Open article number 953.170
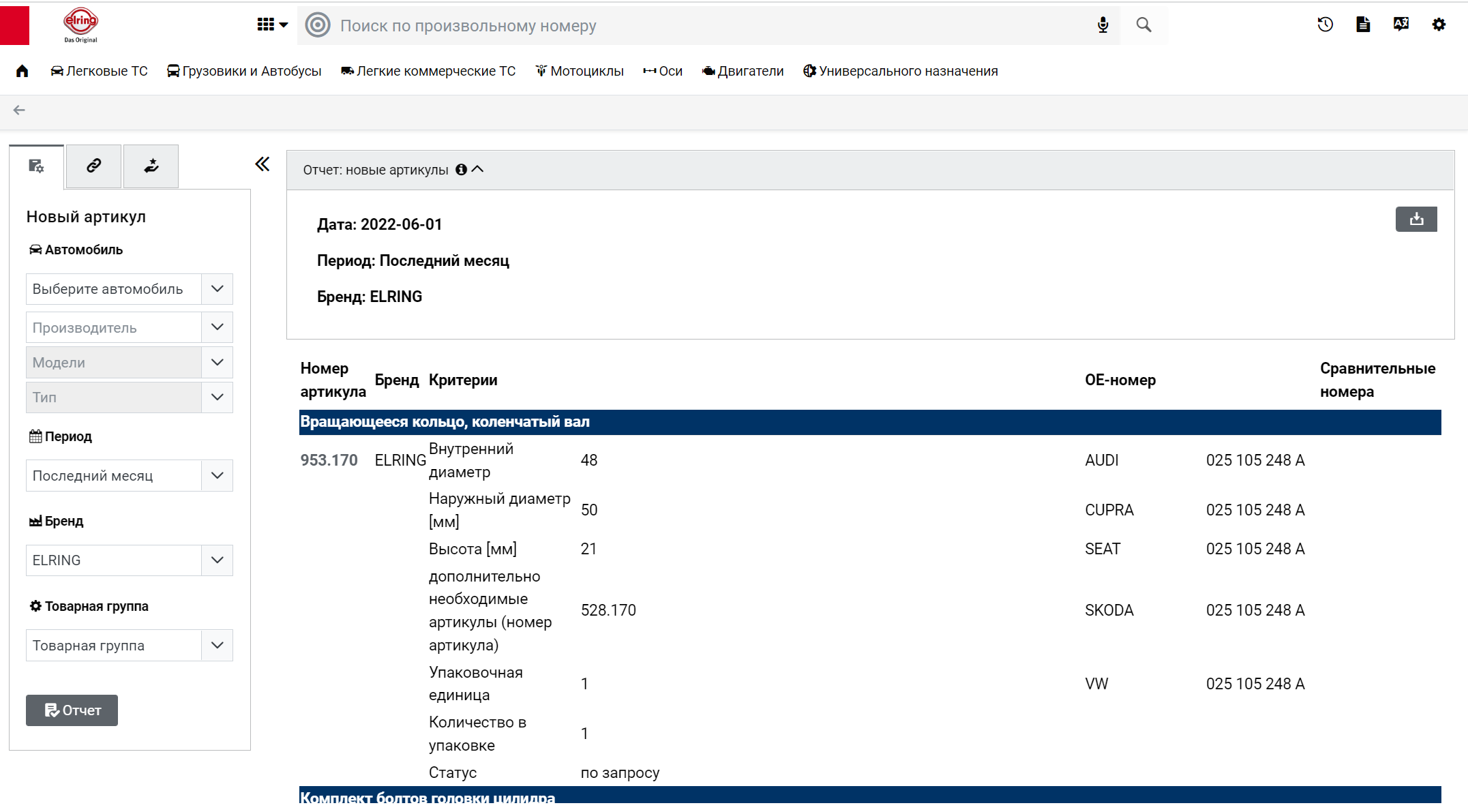The width and height of the screenshot is (1468, 812). pos(329,460)
